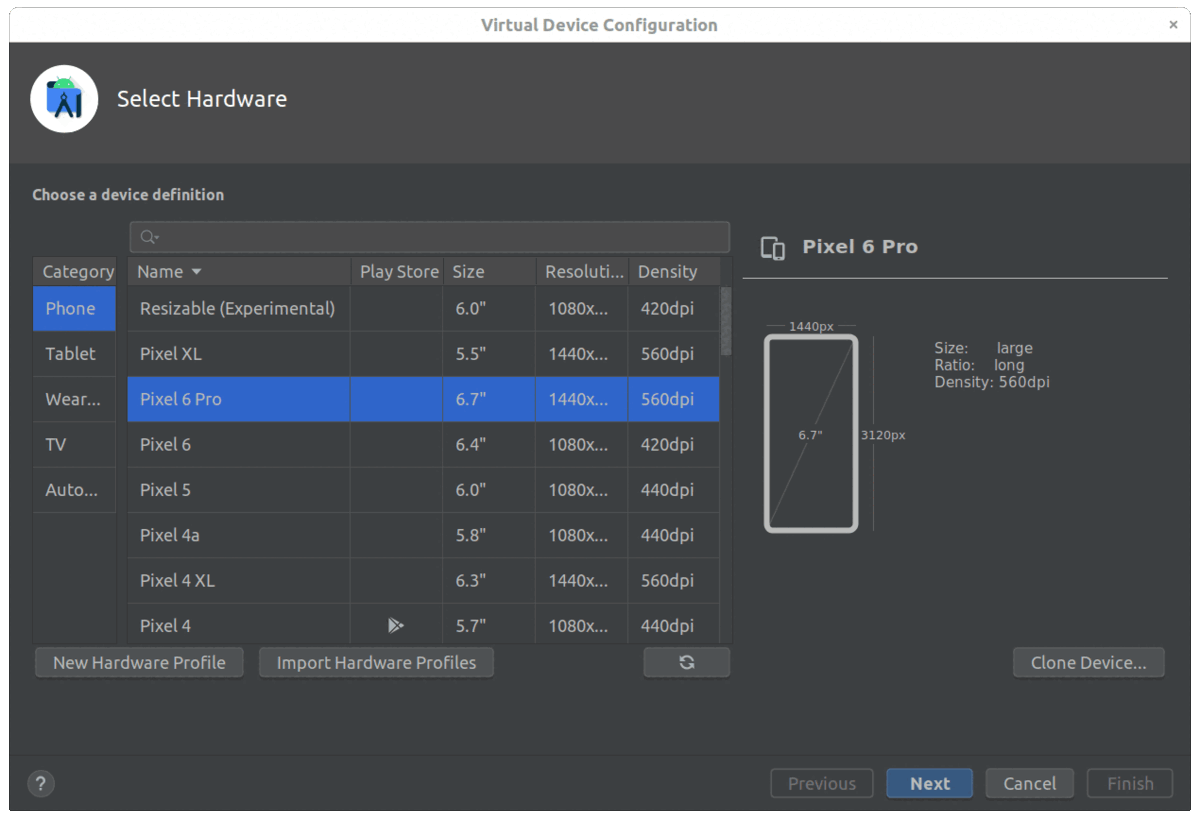The height and width of the screenshot is (820, 1200).
Task: Select the TV category
Action: 74,445
